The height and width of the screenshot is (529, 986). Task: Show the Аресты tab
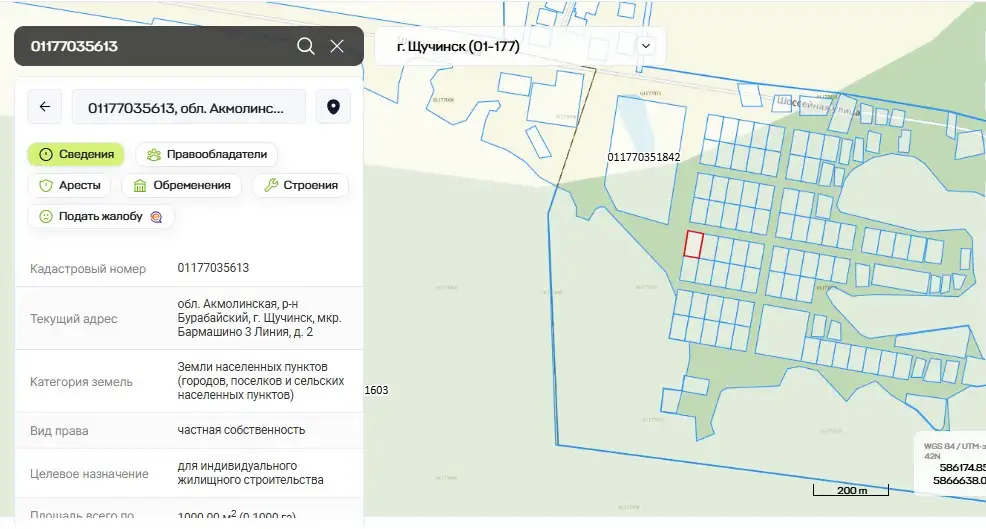click(x=69, y=185)
